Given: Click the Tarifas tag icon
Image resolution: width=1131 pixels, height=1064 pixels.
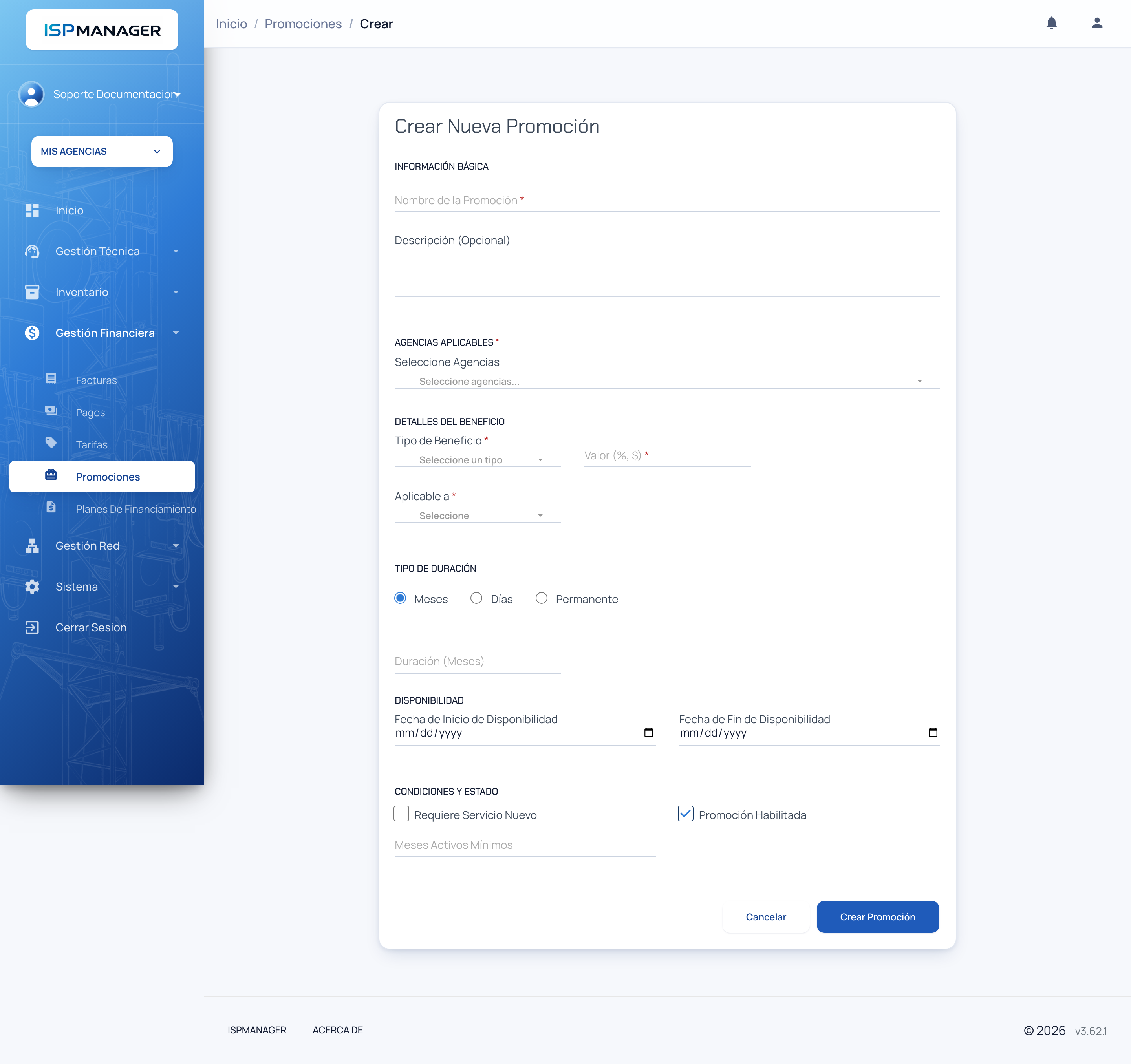Looking at the screenshot, I should [x=51, y=442].
